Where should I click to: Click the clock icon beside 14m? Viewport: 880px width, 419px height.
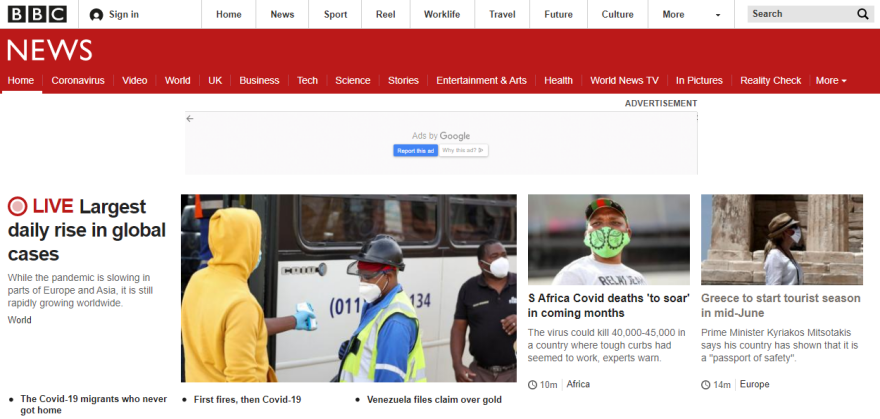[x=706, y=385]
